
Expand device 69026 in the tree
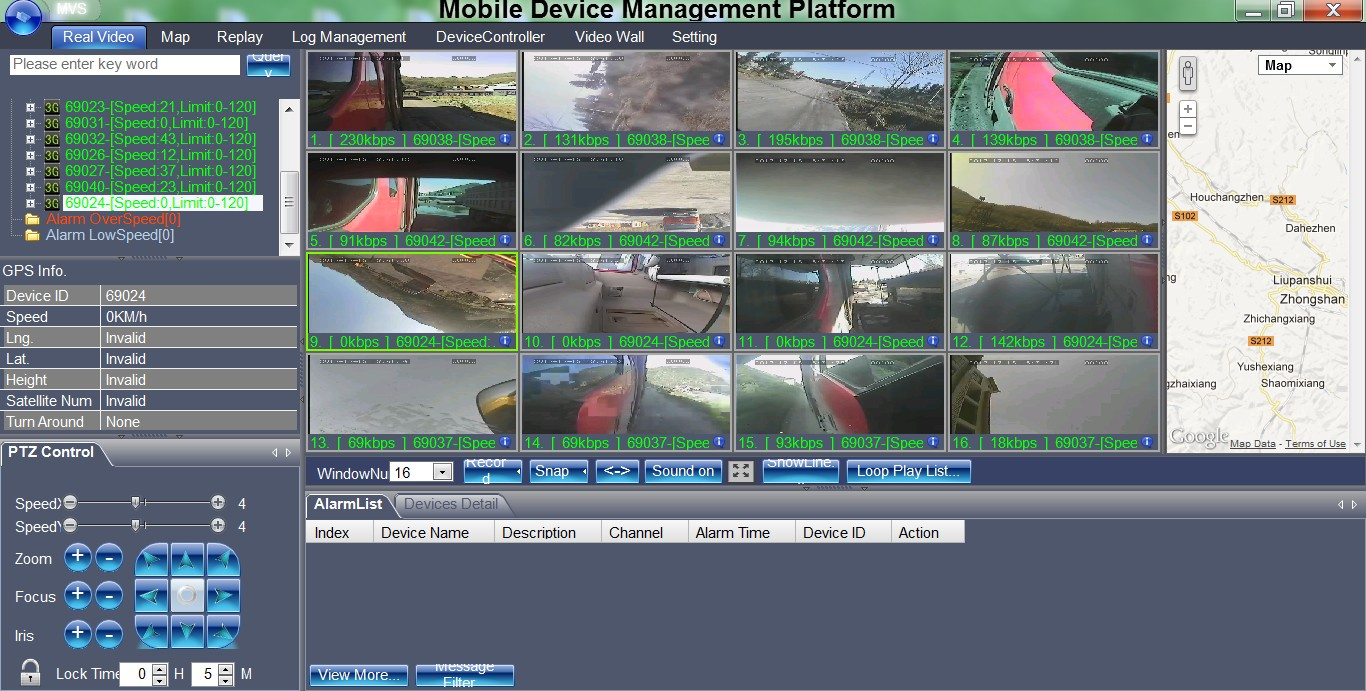30,155
